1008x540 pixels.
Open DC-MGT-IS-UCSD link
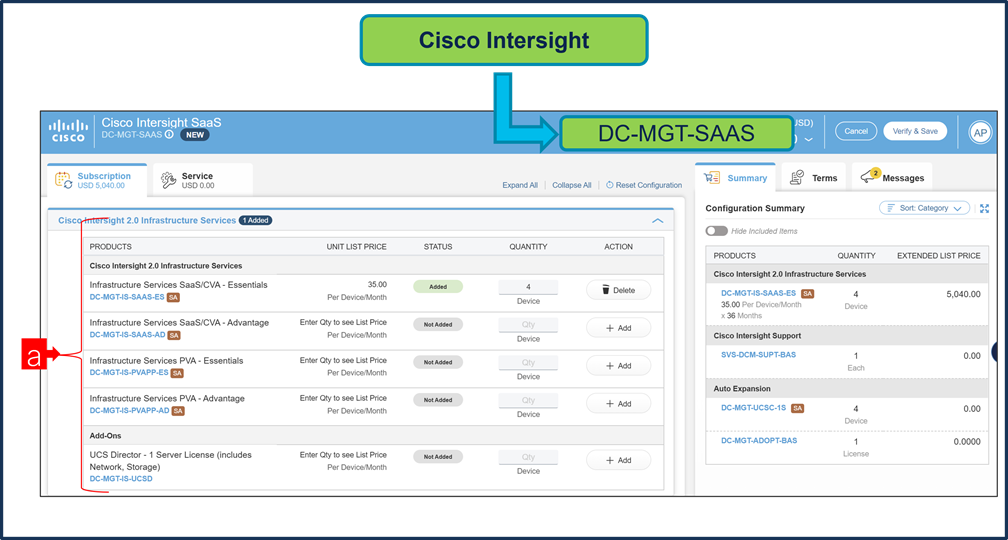point(121,478)
